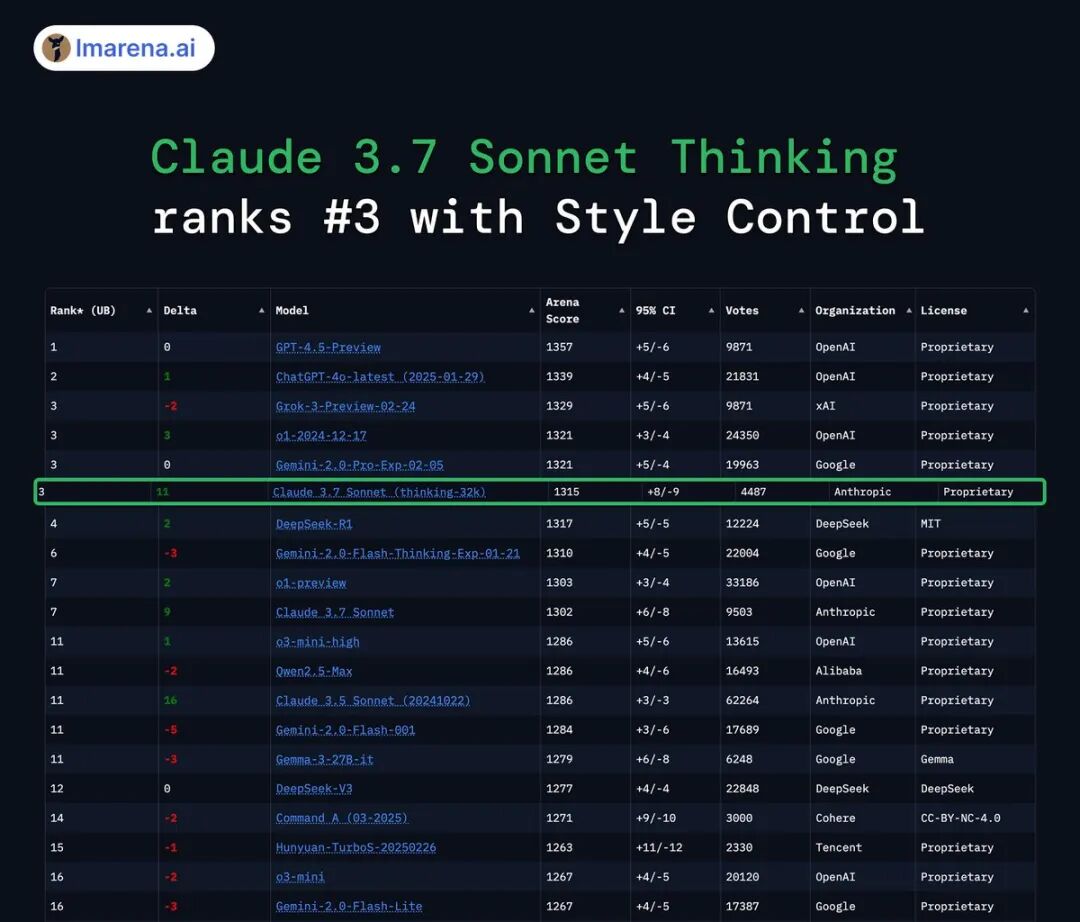The height and width of the screenshot is (922, 1080).
Task: Open the Grok-3-Preview-02-24 link
Action: pos(345,406)
